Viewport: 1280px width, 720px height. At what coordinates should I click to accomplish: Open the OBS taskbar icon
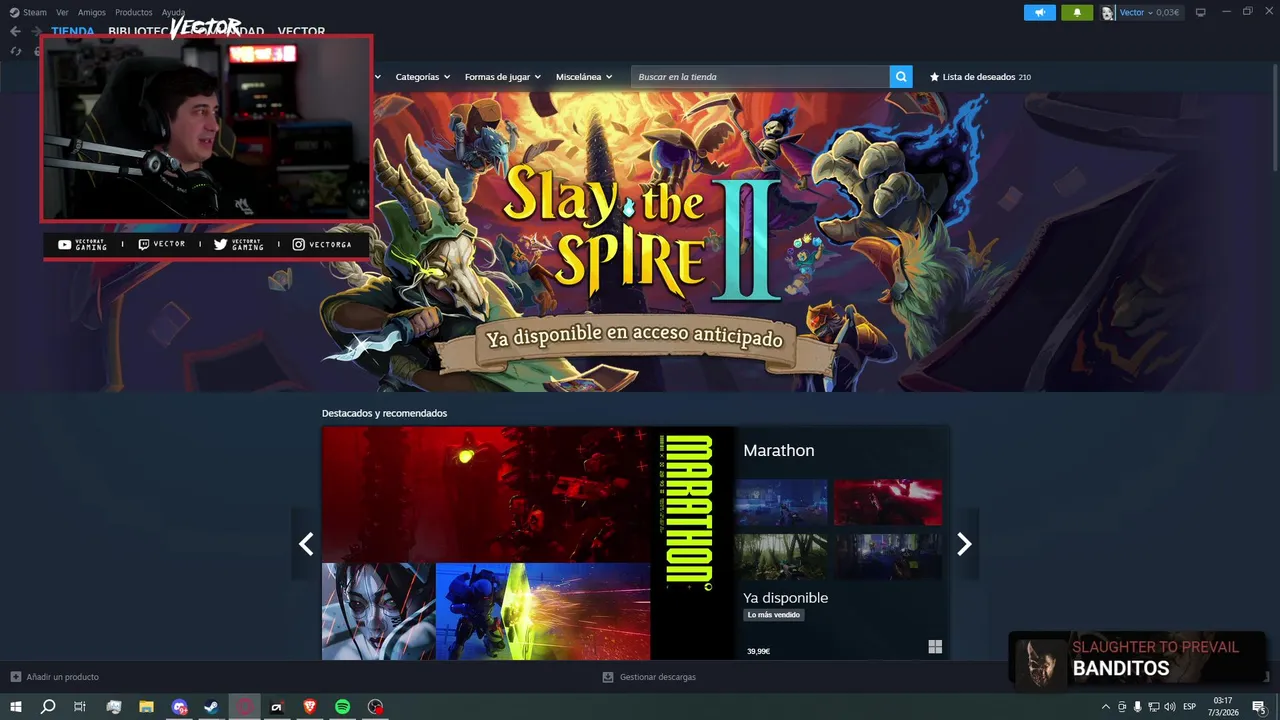pyautogui.click(x=375, y=707)
